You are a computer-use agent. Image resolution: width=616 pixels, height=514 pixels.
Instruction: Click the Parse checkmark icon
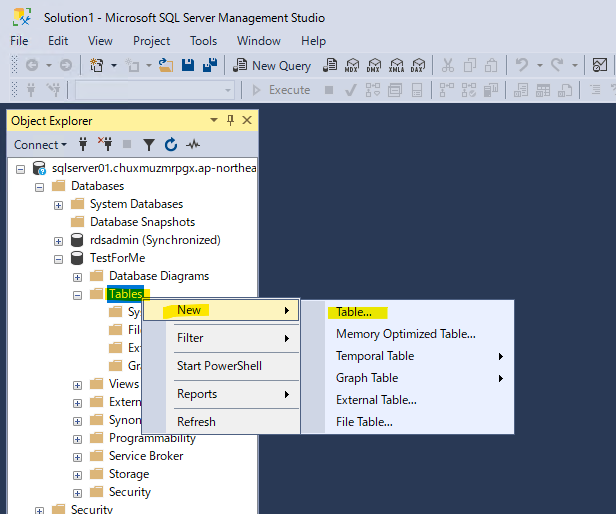[350, 90]
